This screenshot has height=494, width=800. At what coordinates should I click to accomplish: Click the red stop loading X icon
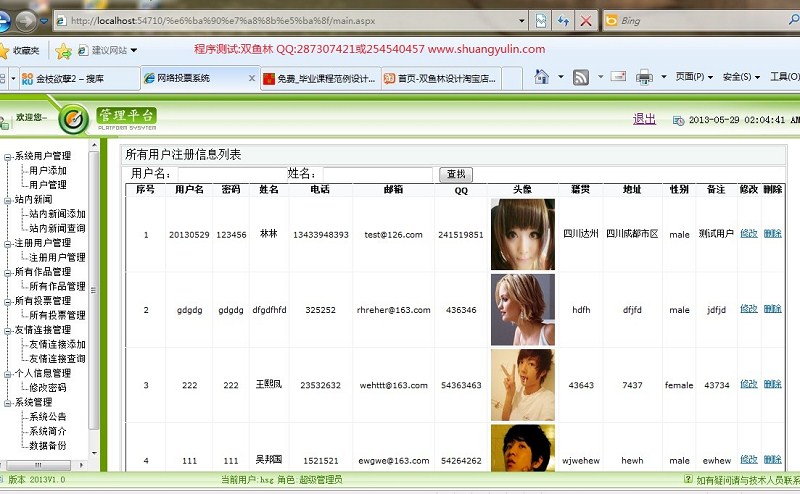point(586,21)
